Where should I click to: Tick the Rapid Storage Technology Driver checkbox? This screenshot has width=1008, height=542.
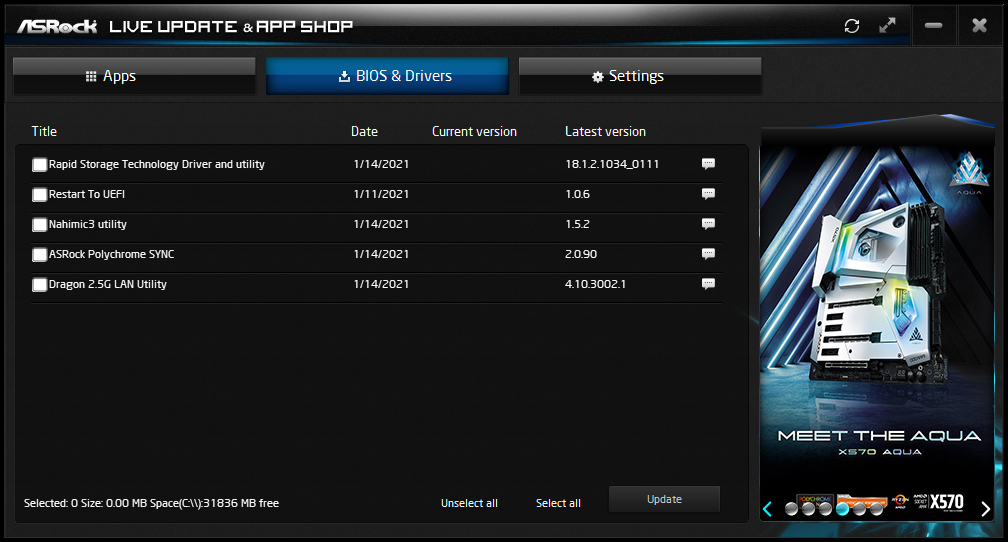point(39,165)
